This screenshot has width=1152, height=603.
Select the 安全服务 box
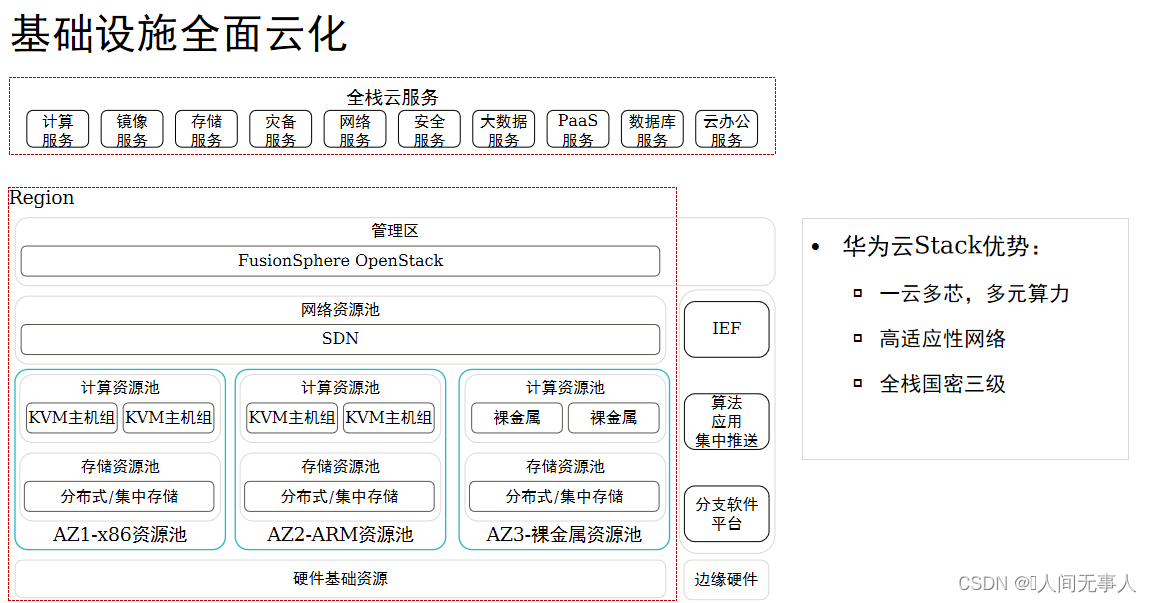click(429, 129)
